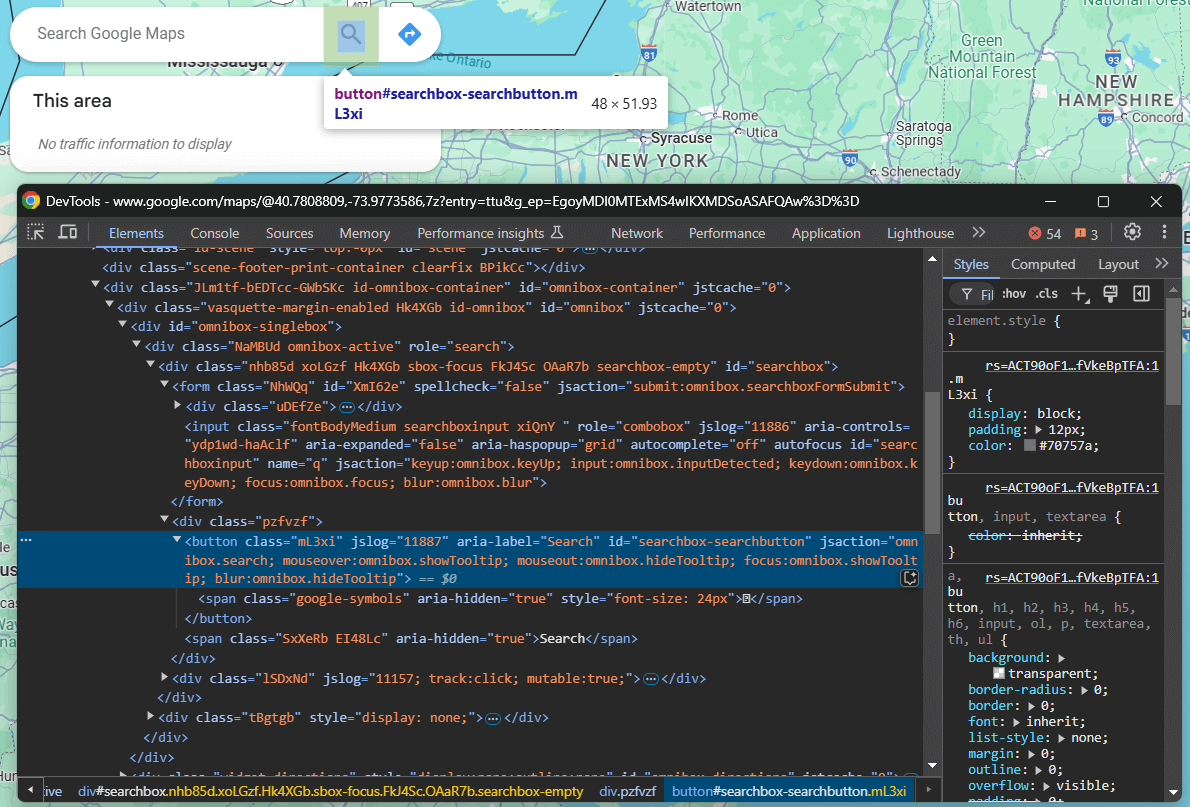Click the #70757a color swatch

tap(1030, 446)
